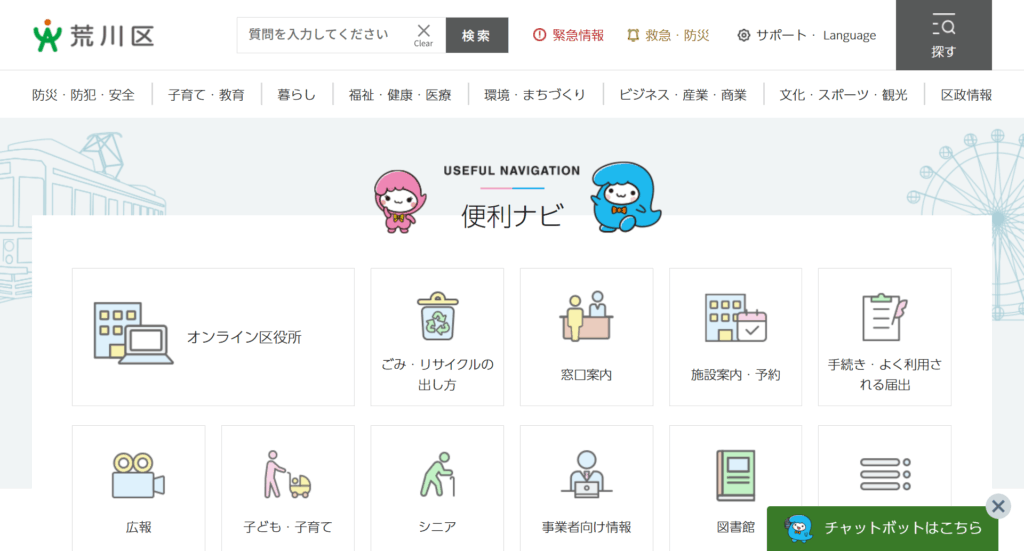This screenshot has height=551, width=1024.
Task: Dismiss the chatbot banner with X
Action: click(997, 505)
